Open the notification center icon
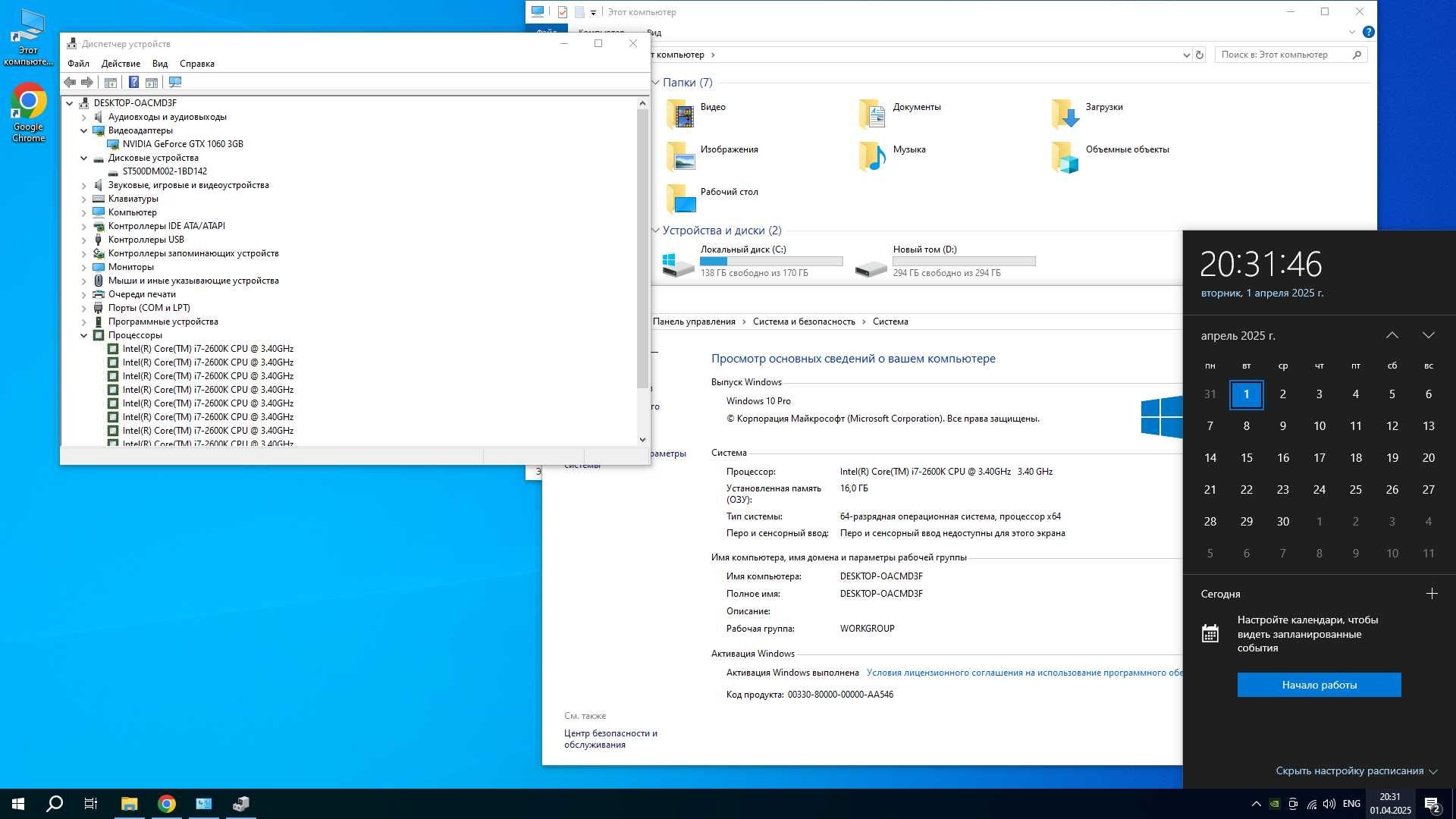1456x819 pixels. [x=1432, y=804]
